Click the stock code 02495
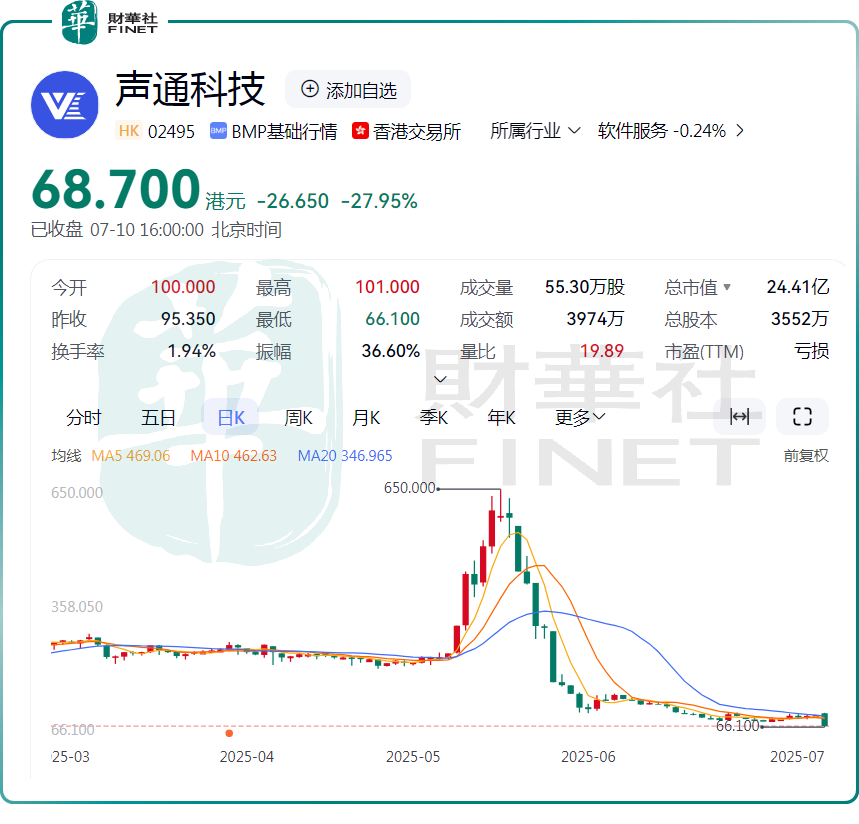The height and width of the screenshot is (824, 859). pyautogui.click(x=171, y=131)
